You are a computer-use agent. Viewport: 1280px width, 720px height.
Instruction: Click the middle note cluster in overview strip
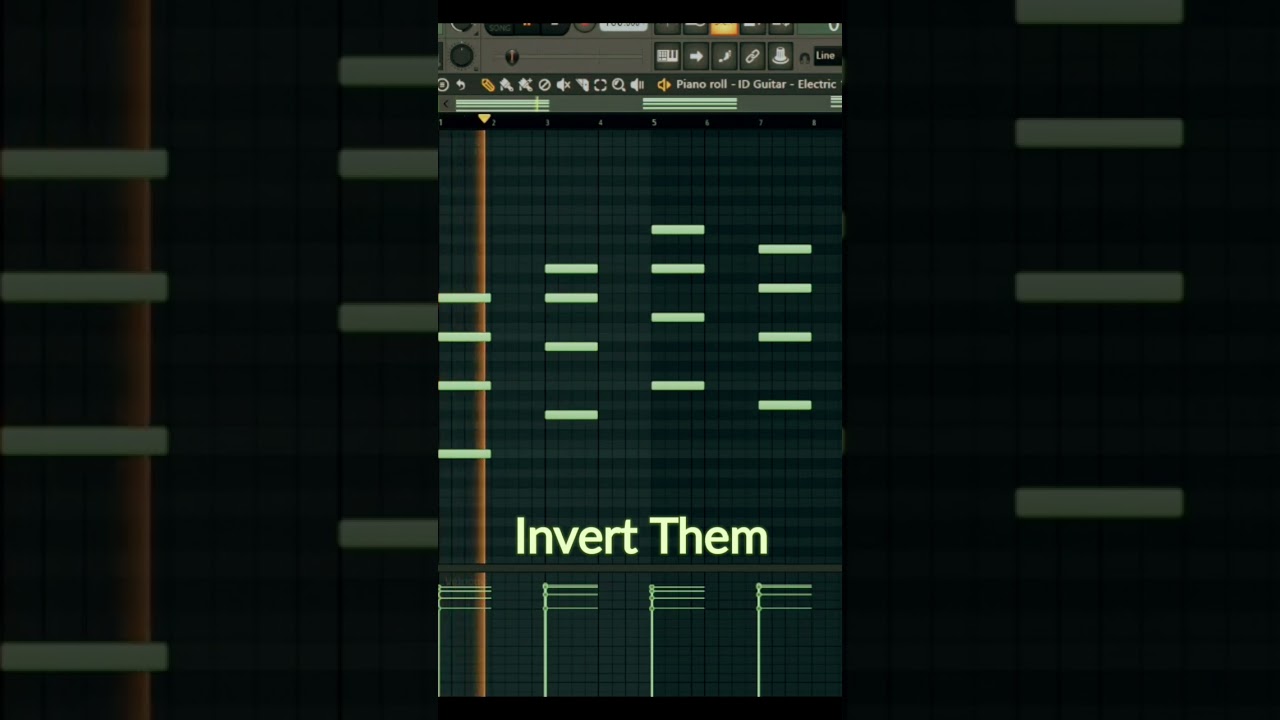click(690, 104)
